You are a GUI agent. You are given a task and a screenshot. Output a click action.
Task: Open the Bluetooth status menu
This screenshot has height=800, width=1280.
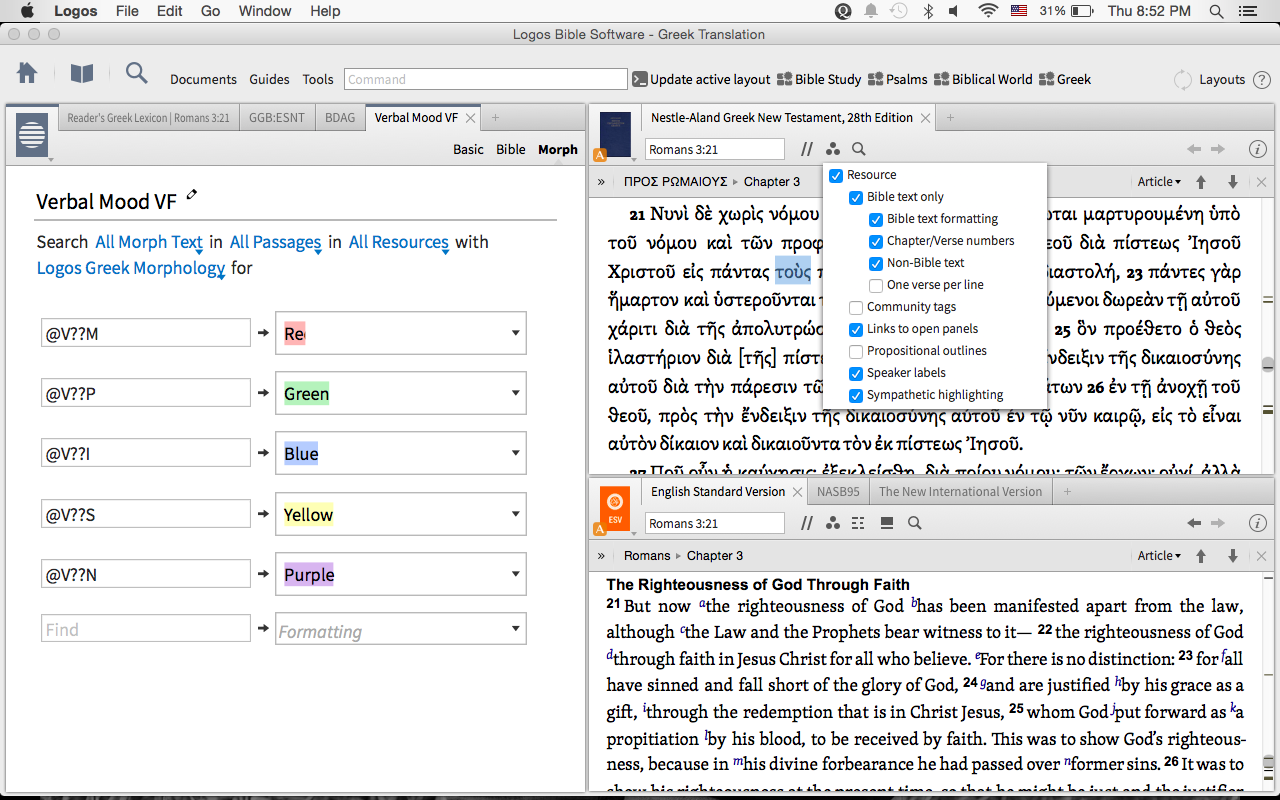click(x=927, y=11)
